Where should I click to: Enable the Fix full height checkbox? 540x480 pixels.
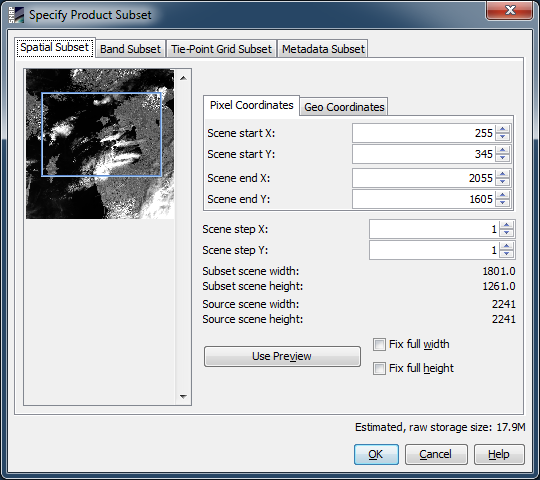[379, 368]
